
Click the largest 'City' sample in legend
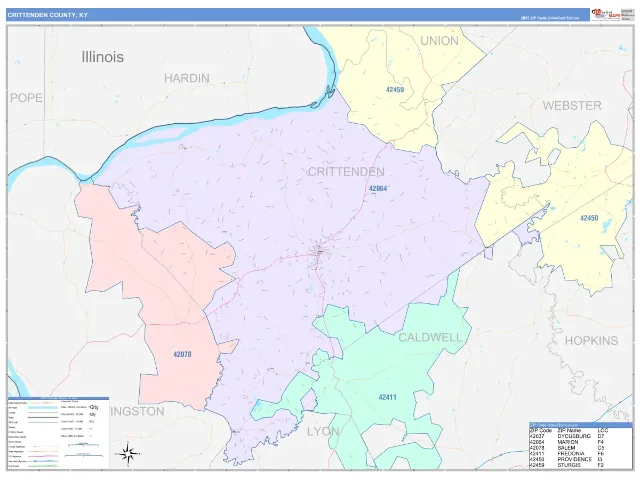tap(93, 407)
